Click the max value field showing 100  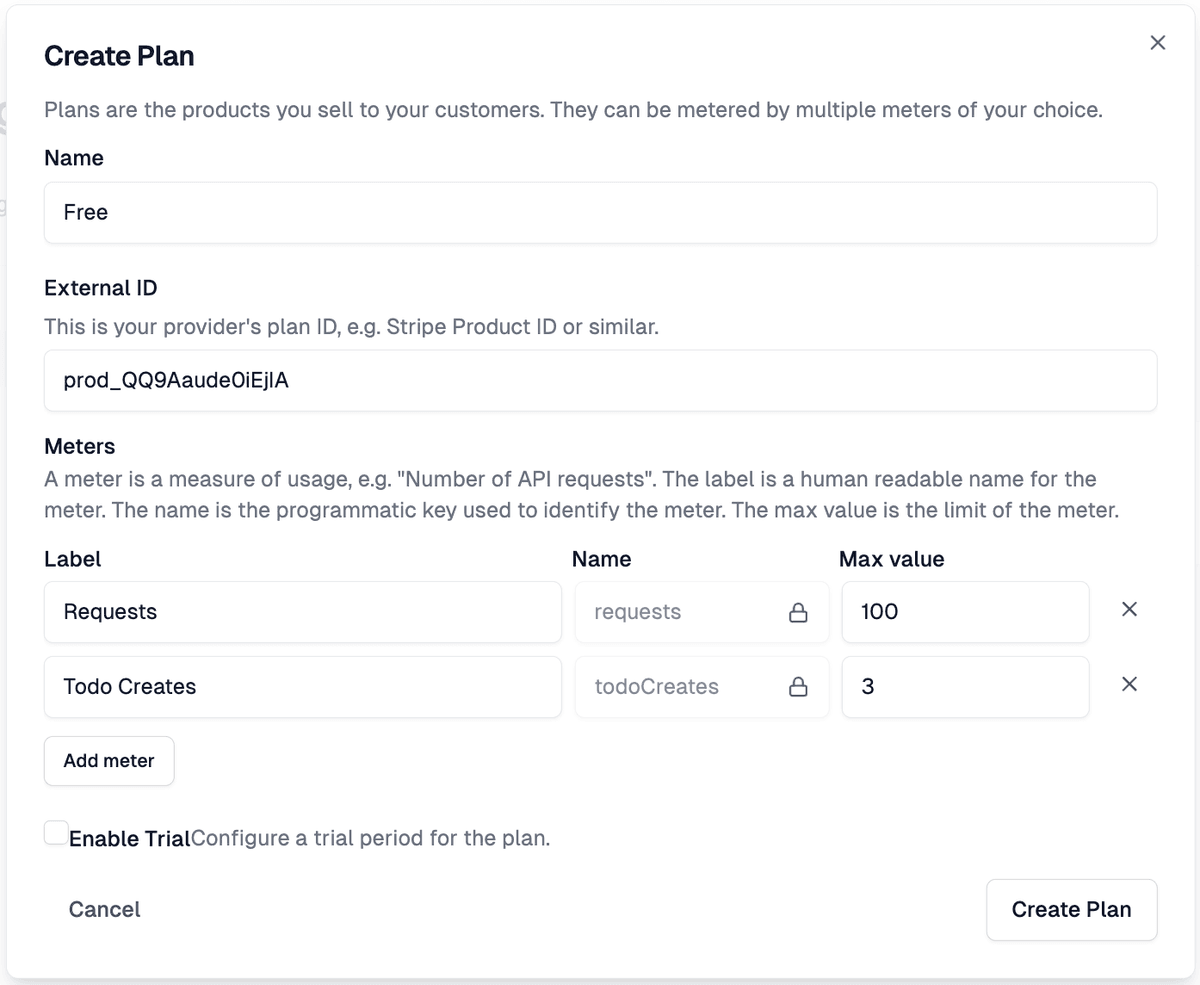(960, 612)
